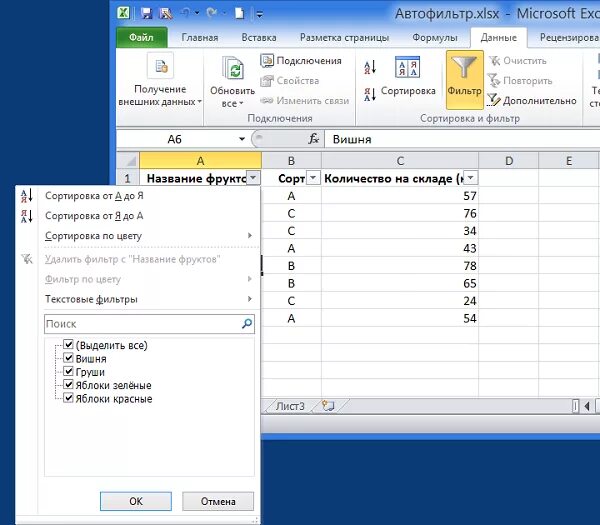
Task: Switch to the Разметка страницы tab
Action: (x=344, y=38)
